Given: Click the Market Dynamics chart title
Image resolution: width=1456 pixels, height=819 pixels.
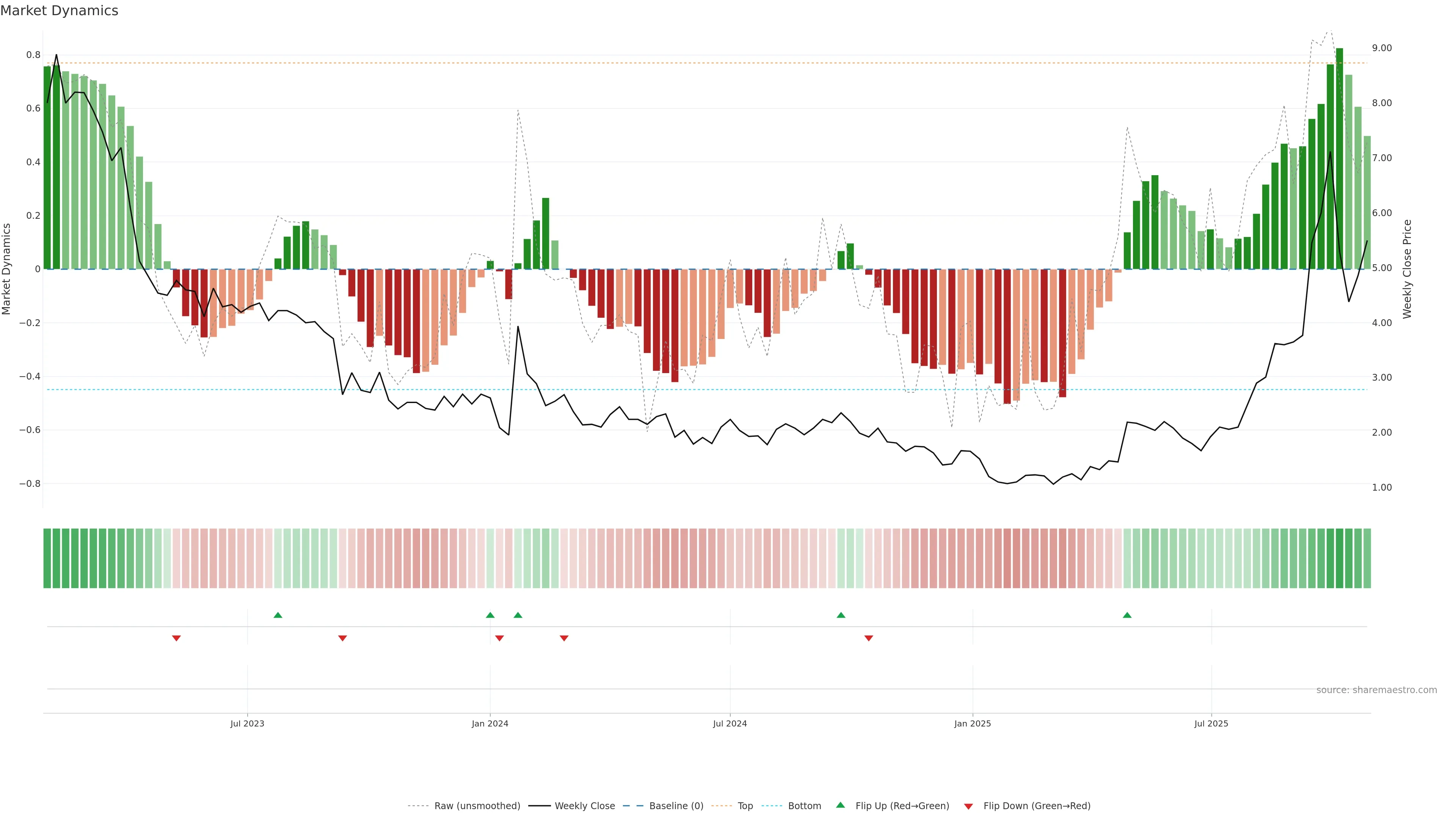Looking at the screenshot, I should [60, 11].
